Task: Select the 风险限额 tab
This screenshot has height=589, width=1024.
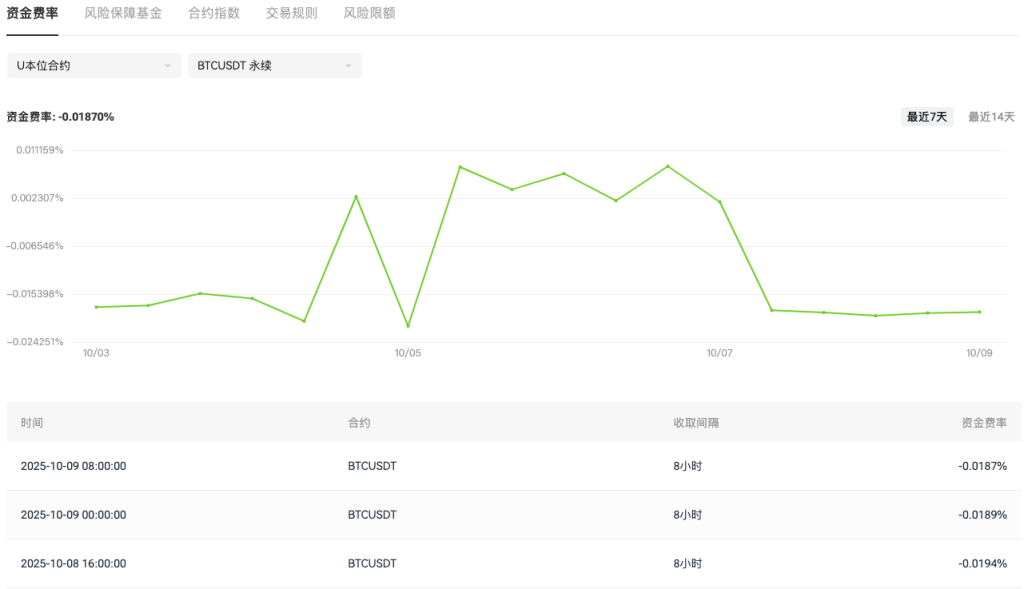Action: click(369, 14)
